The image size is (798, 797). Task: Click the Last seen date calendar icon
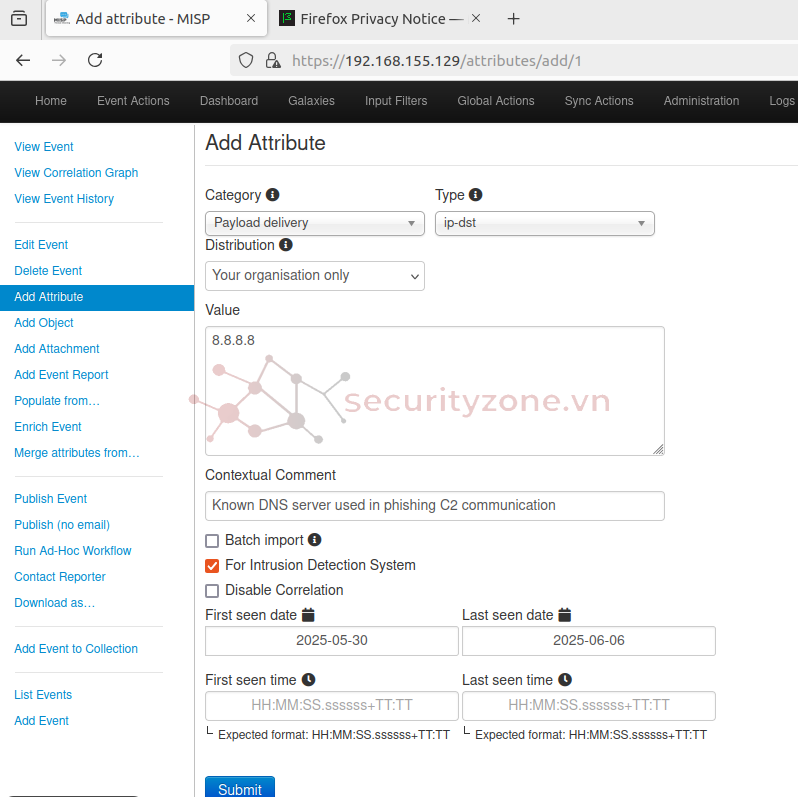point(565,615)
